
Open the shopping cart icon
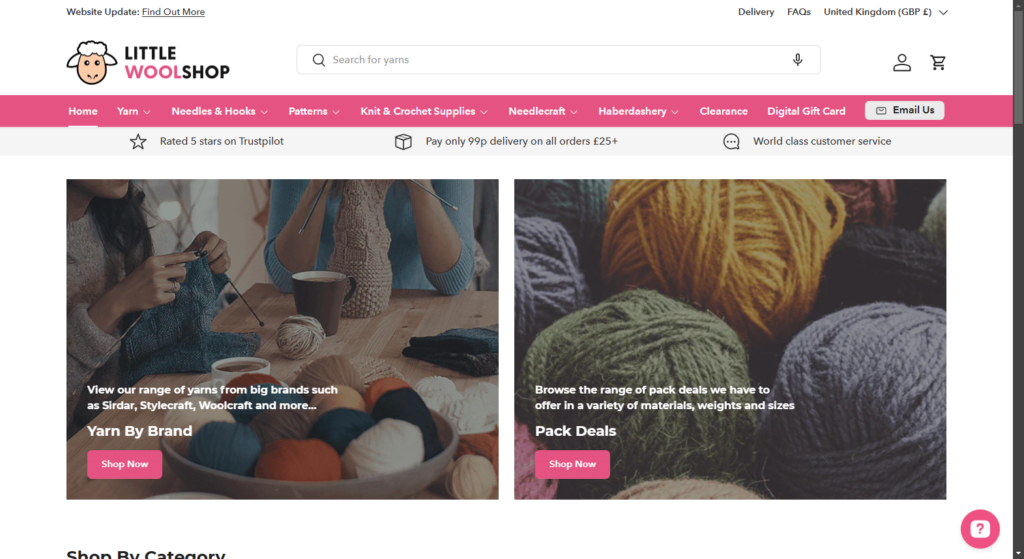tap(938, 63)
